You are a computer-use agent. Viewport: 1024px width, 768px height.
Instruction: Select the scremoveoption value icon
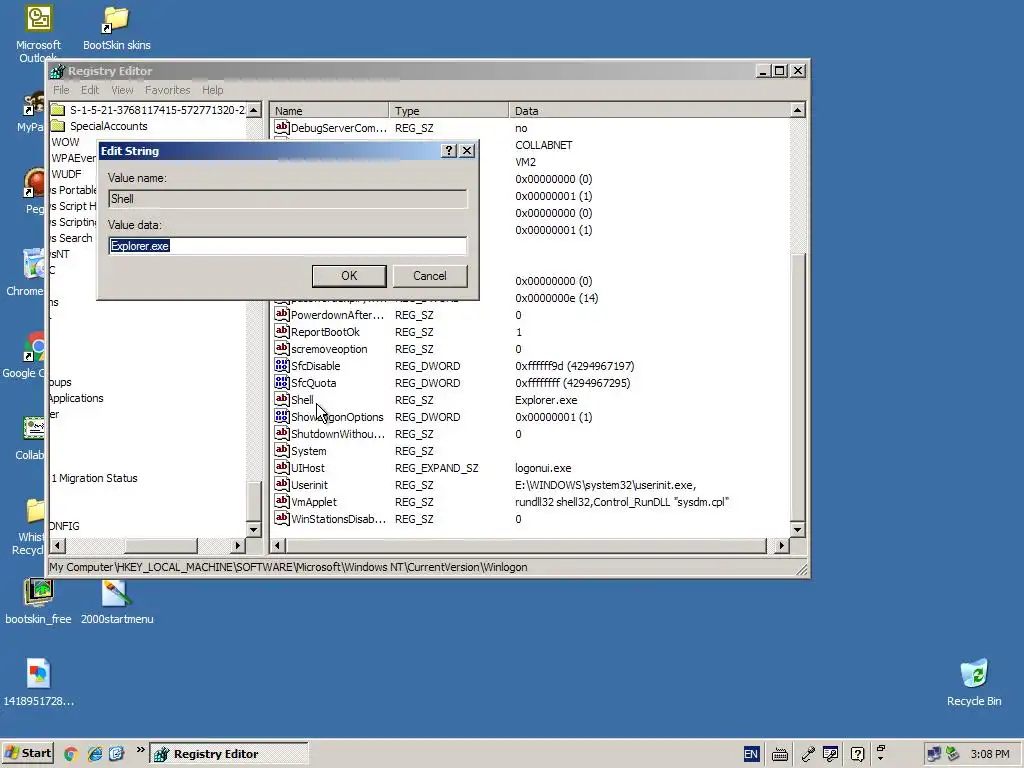point(281,348)
